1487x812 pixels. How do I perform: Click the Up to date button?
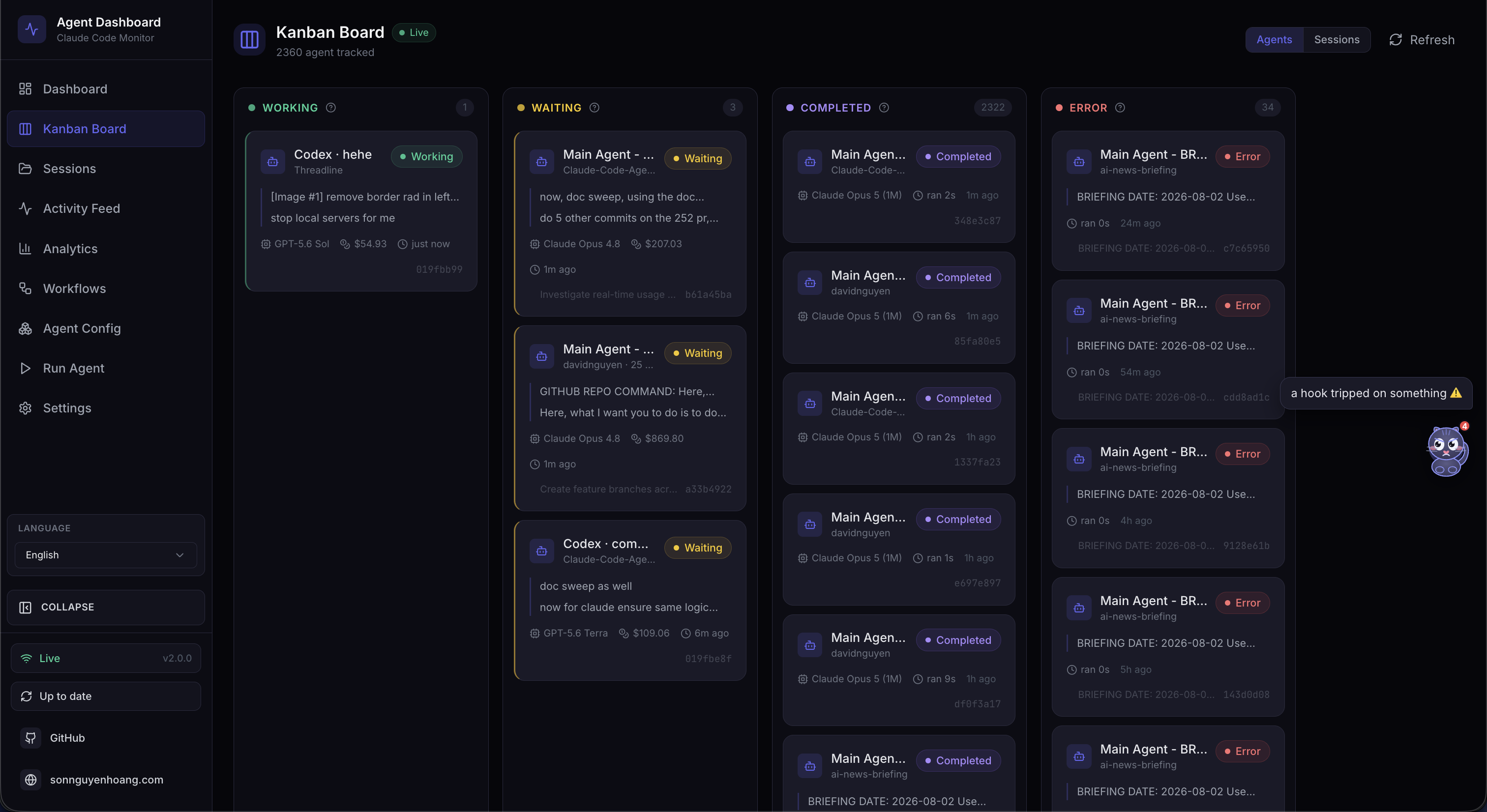[106, 696]
